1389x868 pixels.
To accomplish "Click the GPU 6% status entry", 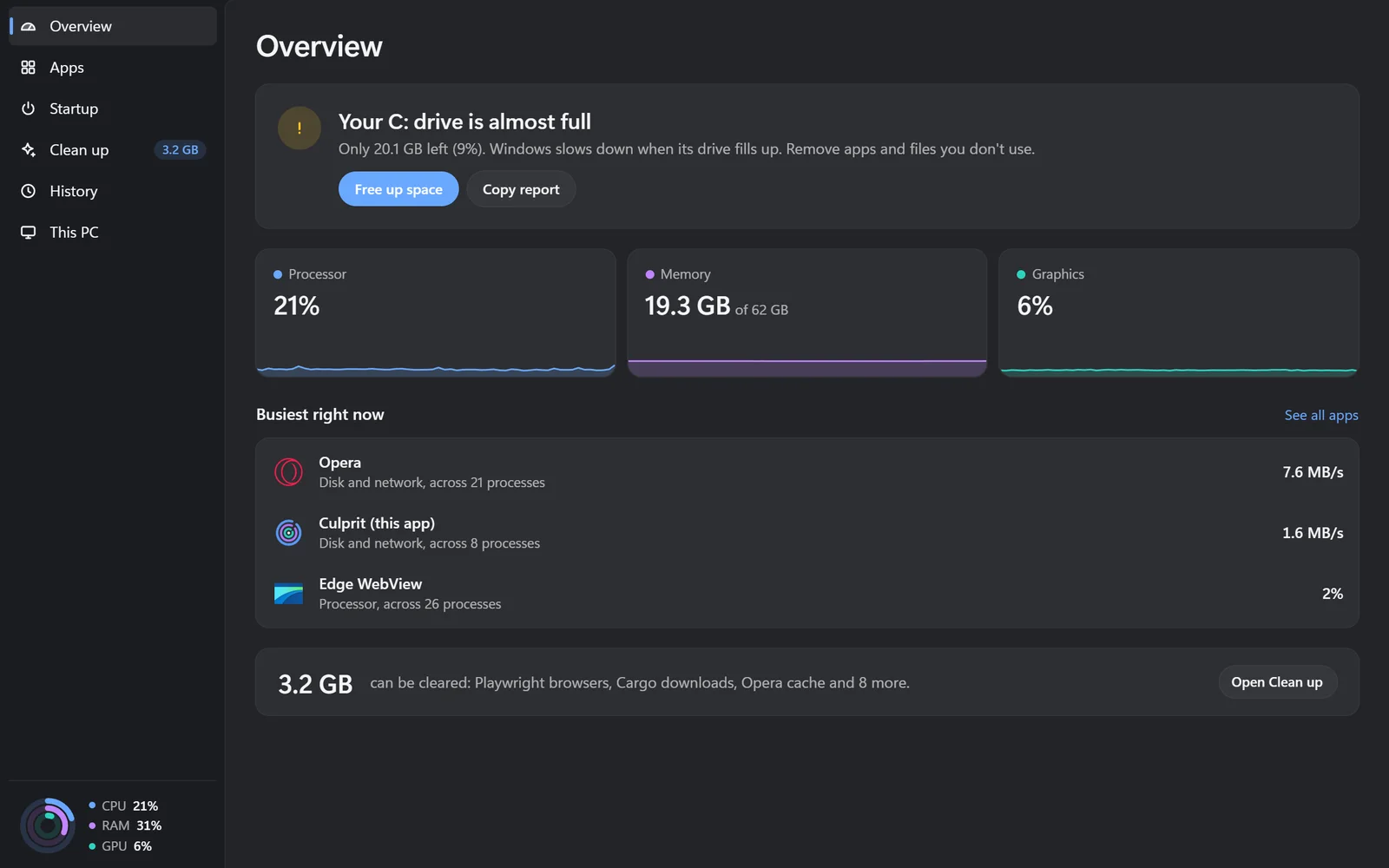I will [x=121, y=846].
